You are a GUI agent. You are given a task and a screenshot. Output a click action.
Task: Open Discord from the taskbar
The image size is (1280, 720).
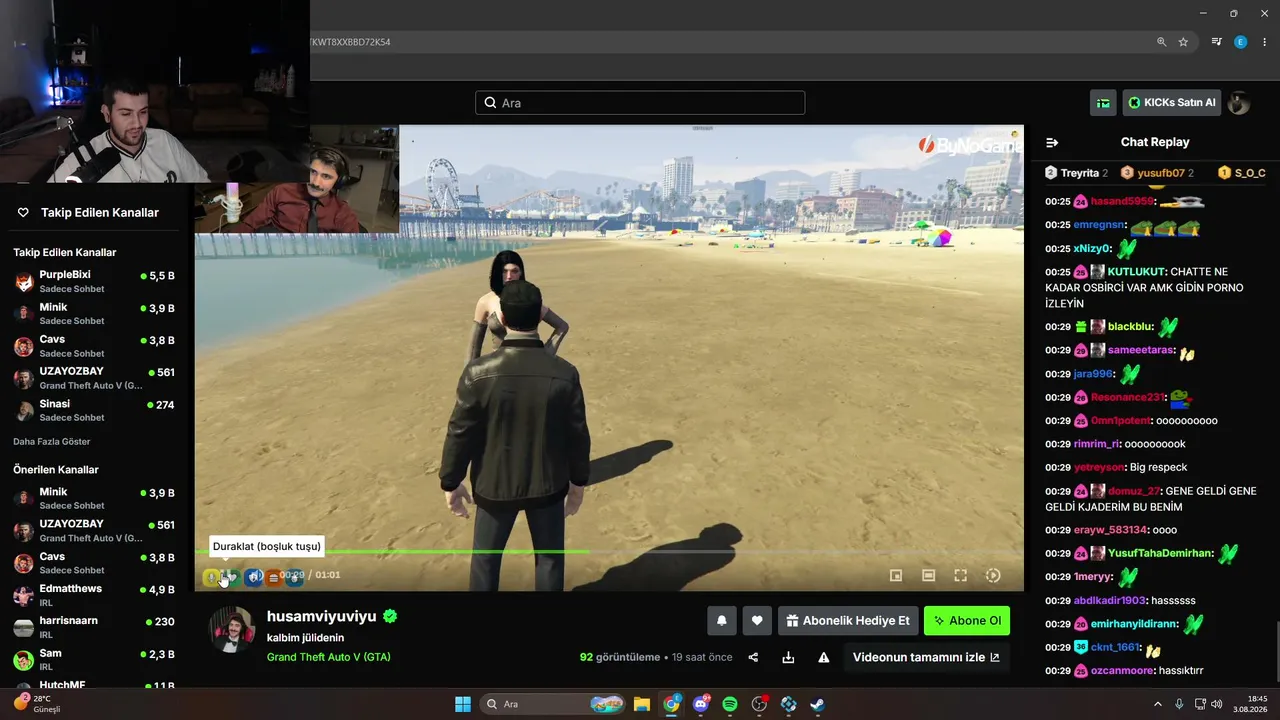coord(701,704)
